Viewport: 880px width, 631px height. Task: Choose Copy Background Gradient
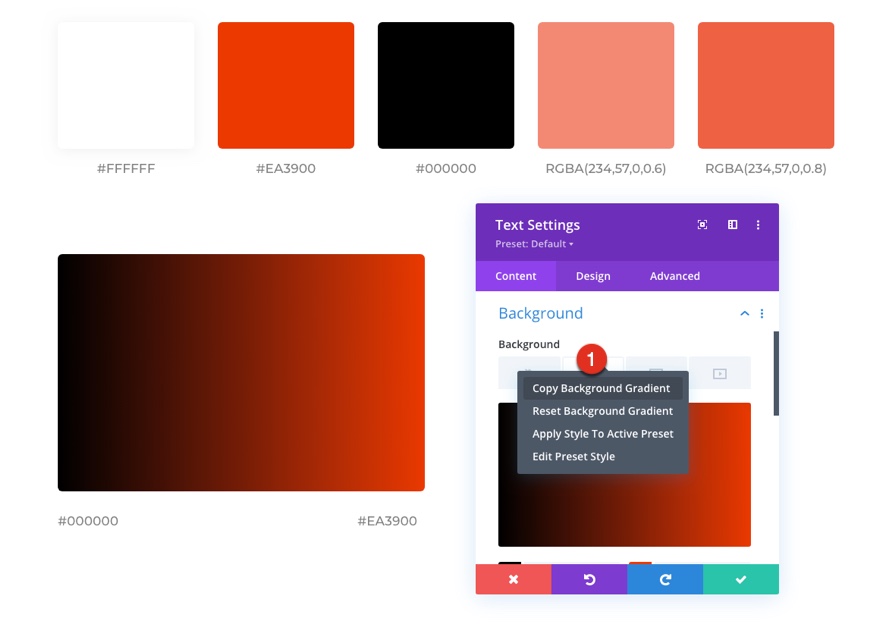pos(602,388)
